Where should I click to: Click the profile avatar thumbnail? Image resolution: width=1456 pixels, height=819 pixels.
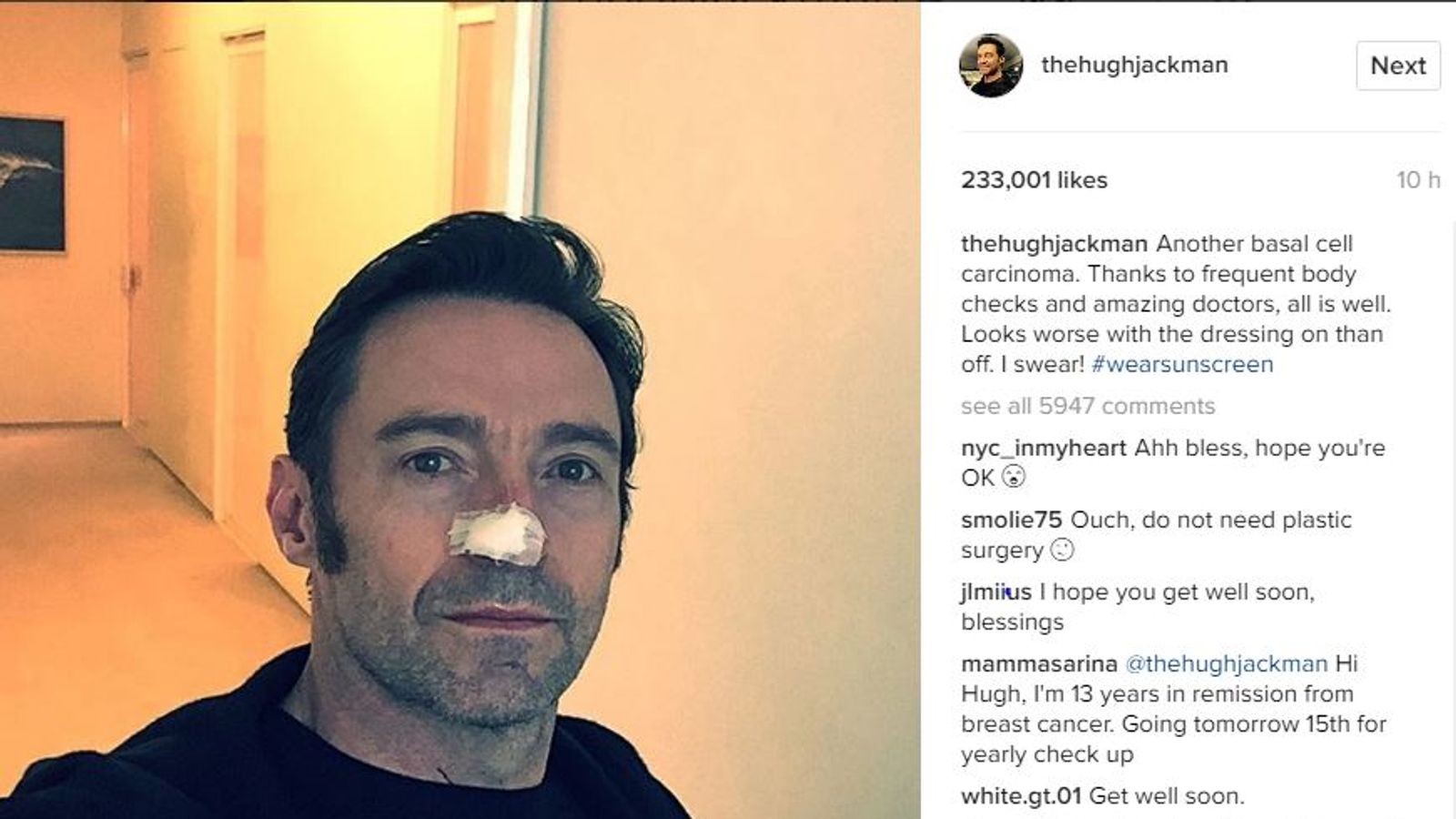tap(991, 65)
